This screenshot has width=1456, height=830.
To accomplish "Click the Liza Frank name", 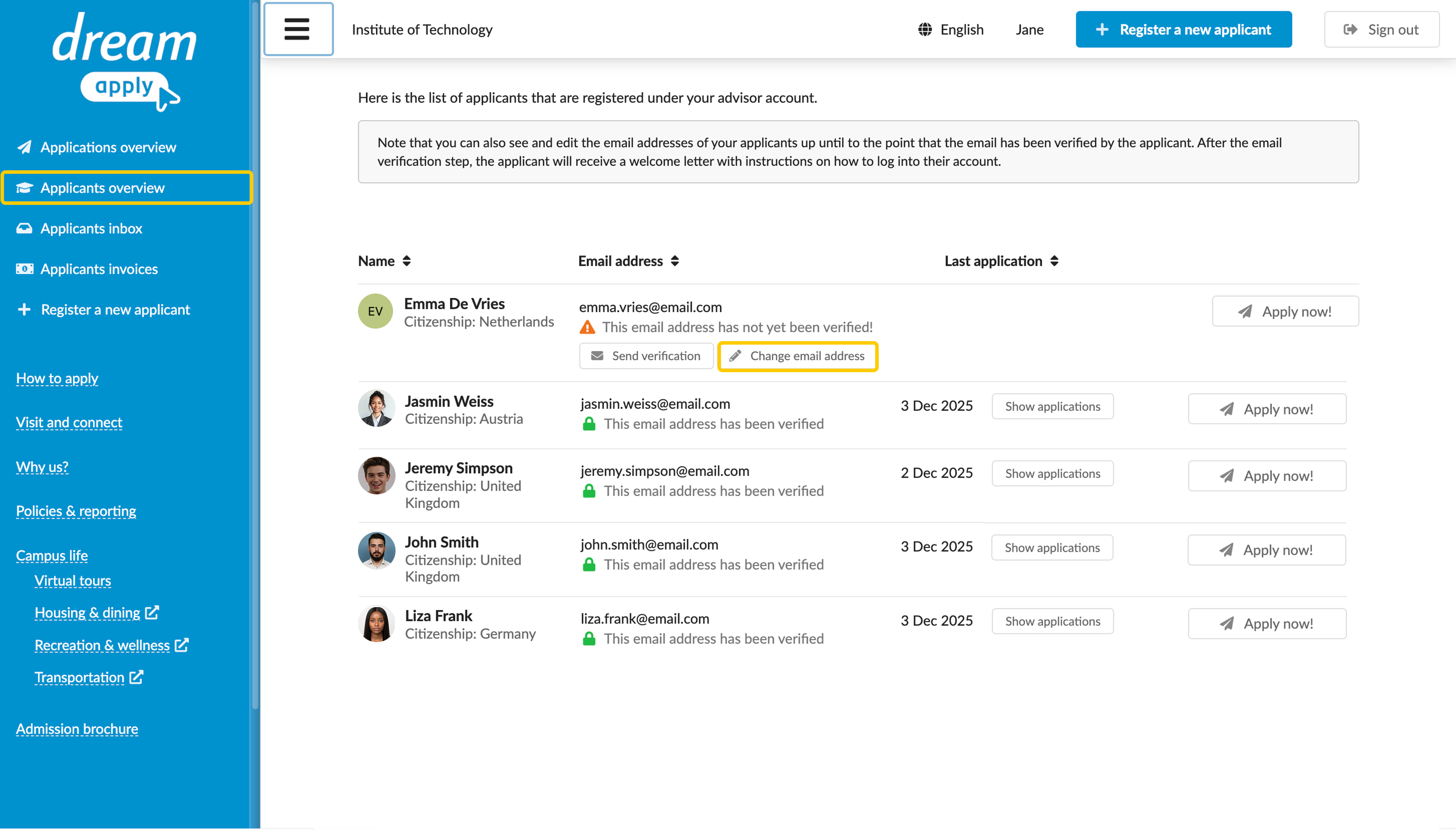I will (439, 616).
